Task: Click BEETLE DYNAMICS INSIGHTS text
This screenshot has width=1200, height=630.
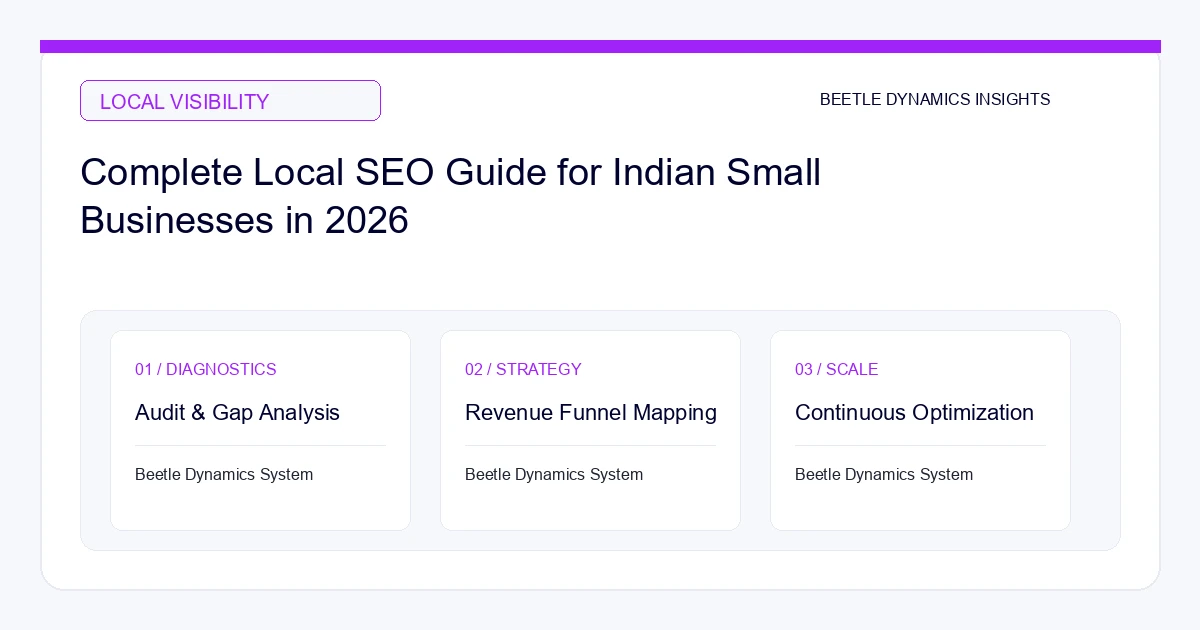Action: (x=935, y=100)
